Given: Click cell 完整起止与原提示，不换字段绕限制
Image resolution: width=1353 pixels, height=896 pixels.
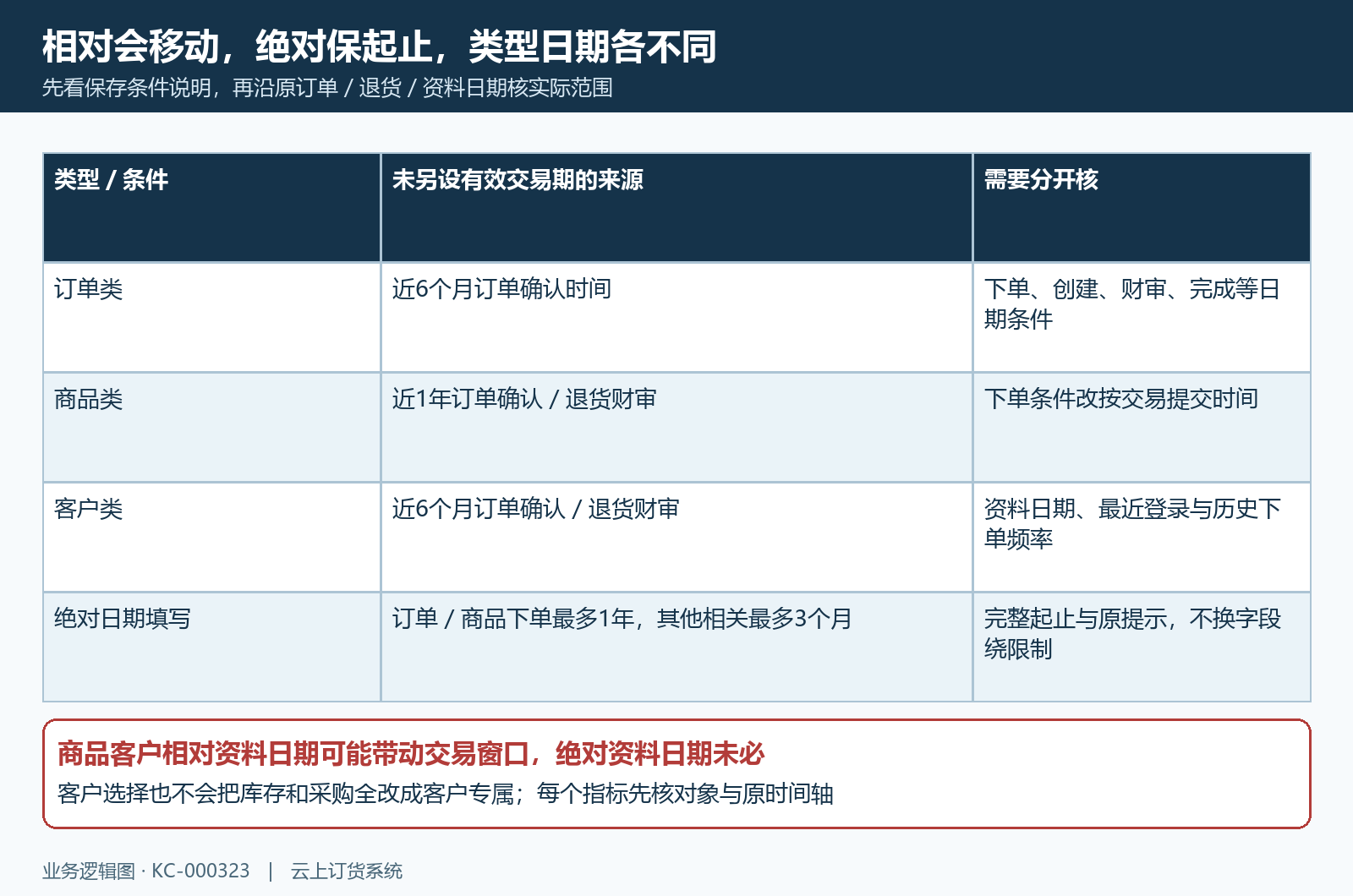Looking at the screenshot, I should click(1142, 647).
